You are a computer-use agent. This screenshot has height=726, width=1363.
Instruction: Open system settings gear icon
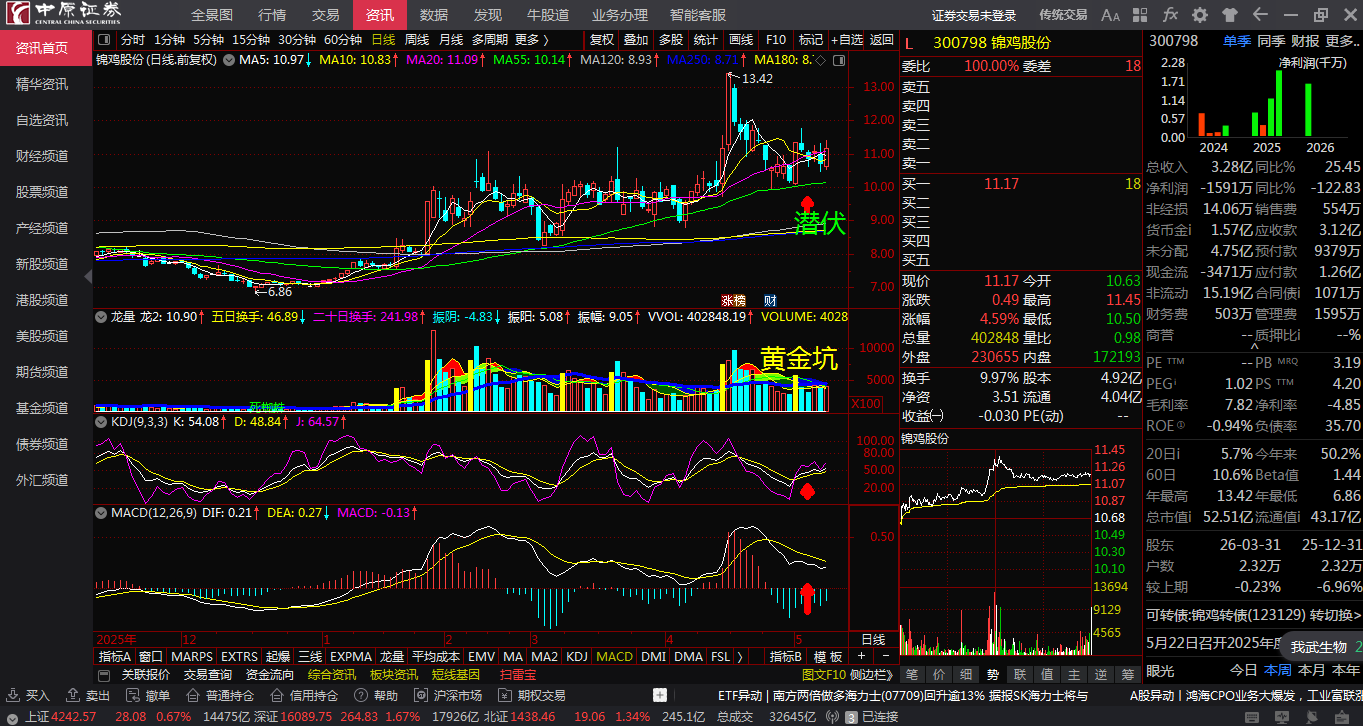[x=1200, y=15]
